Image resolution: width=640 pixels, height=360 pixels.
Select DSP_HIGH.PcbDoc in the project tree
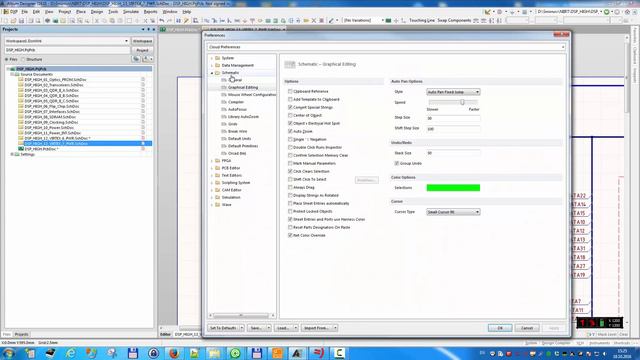point(41,149)
